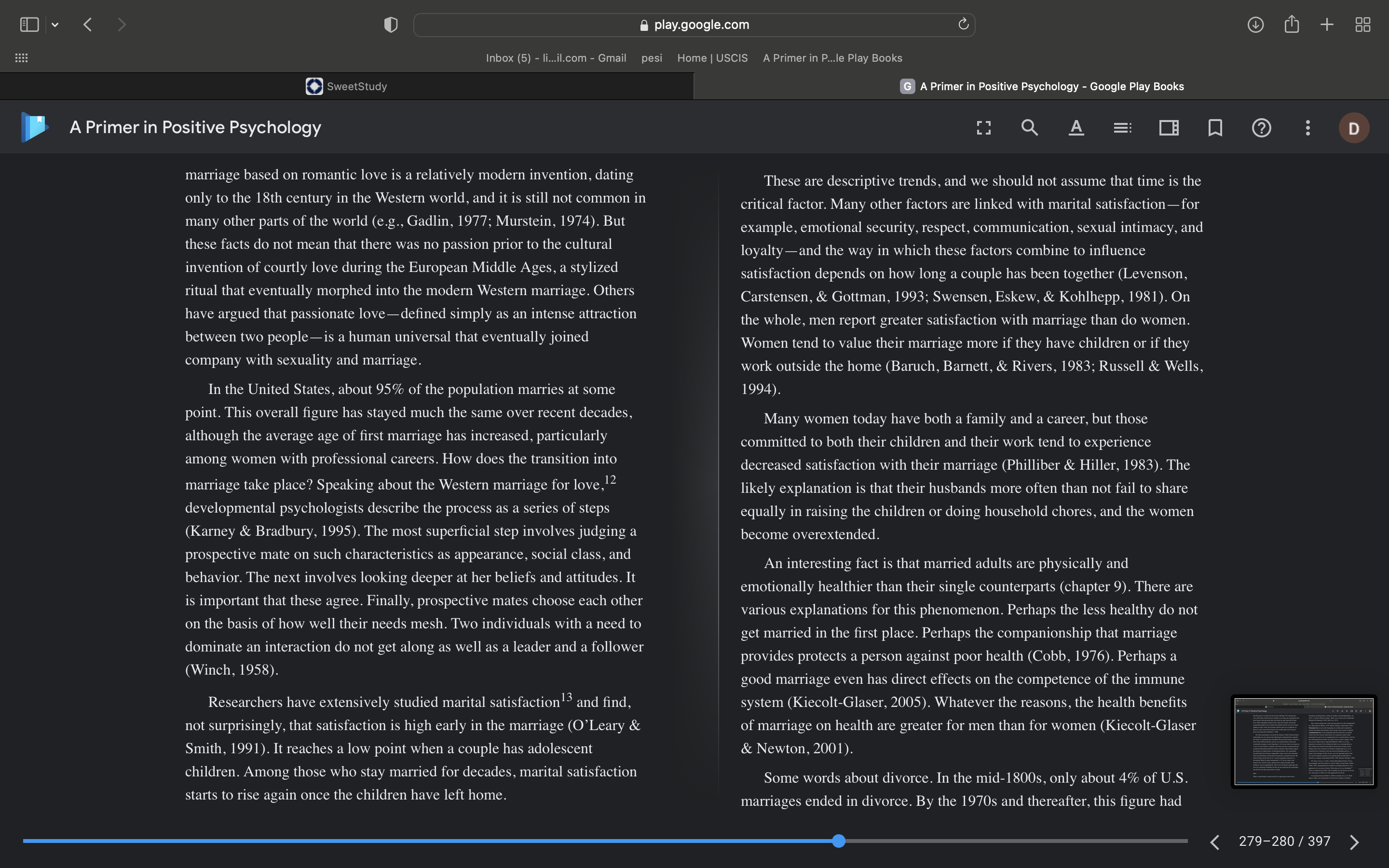Open the tab group dropdown arrow
This screenshot has height=868, width=1389.
tap(55, 25)
